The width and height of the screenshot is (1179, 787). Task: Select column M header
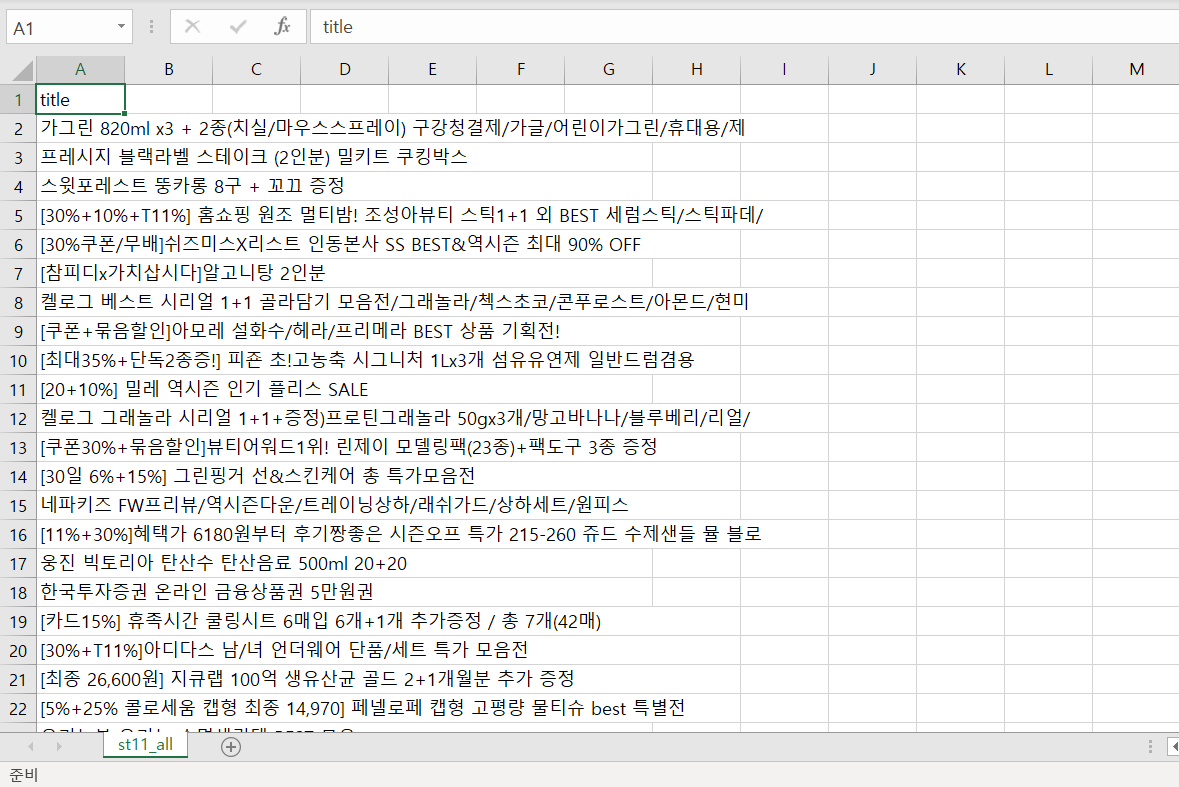click(x=1136, y=69)
